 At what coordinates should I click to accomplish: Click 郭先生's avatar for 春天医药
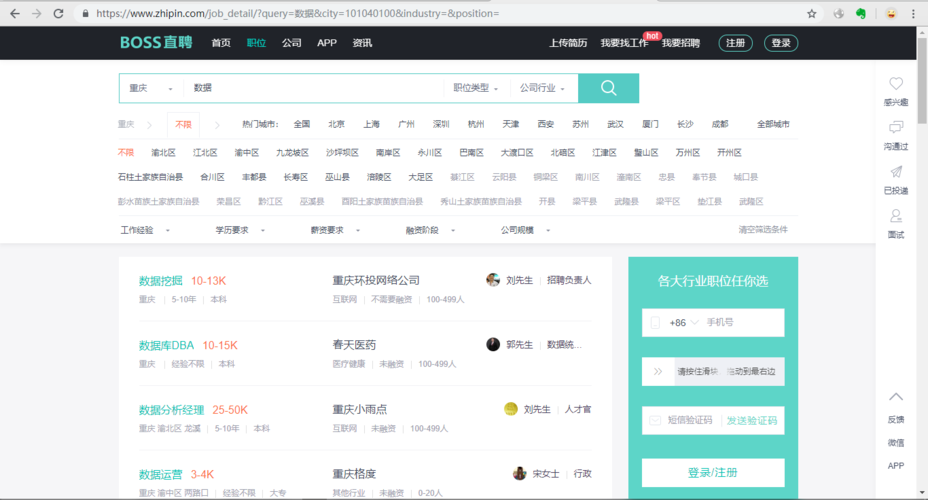pyautogui.click(x=493, y=344)
